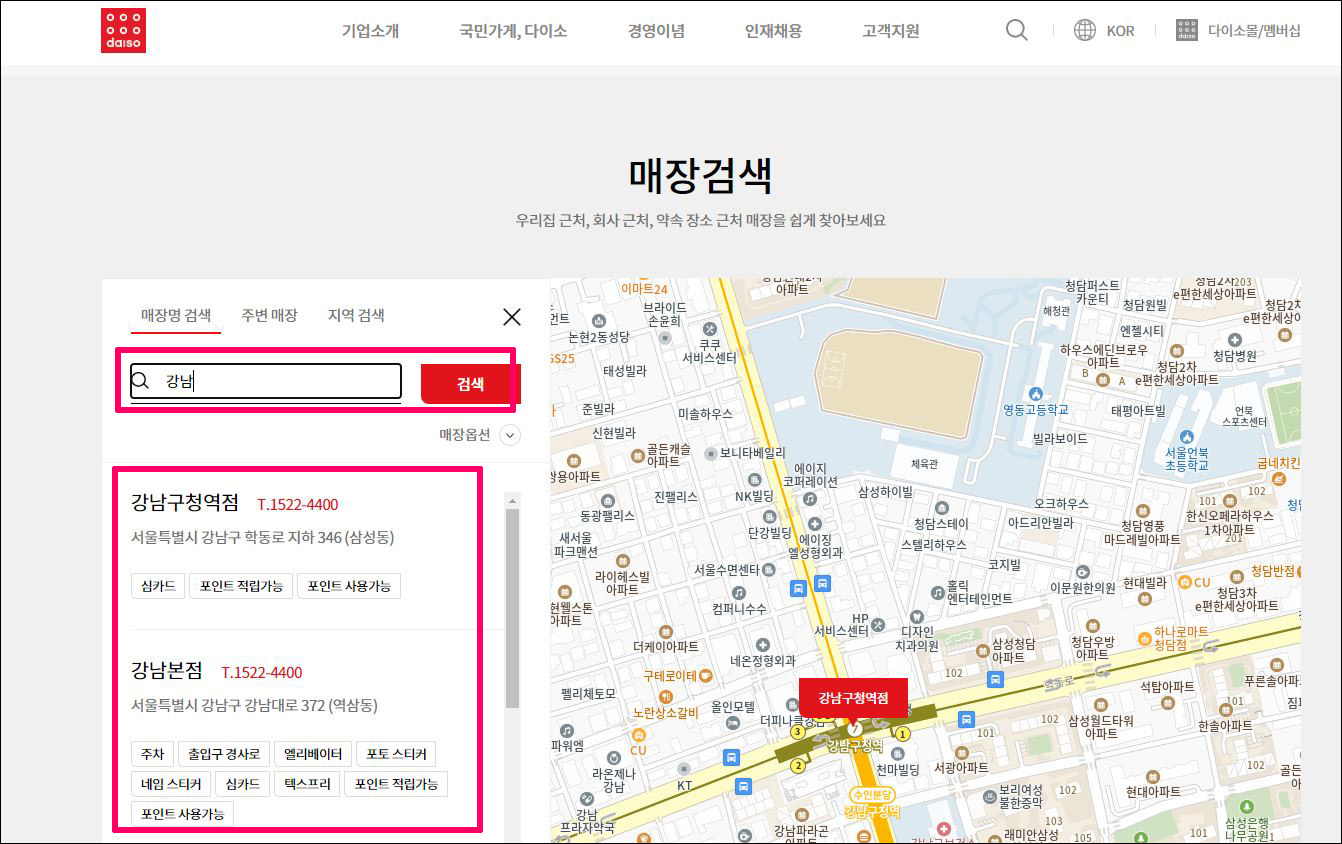Switch to 지역 검색 tab

[x=356, y=315]
